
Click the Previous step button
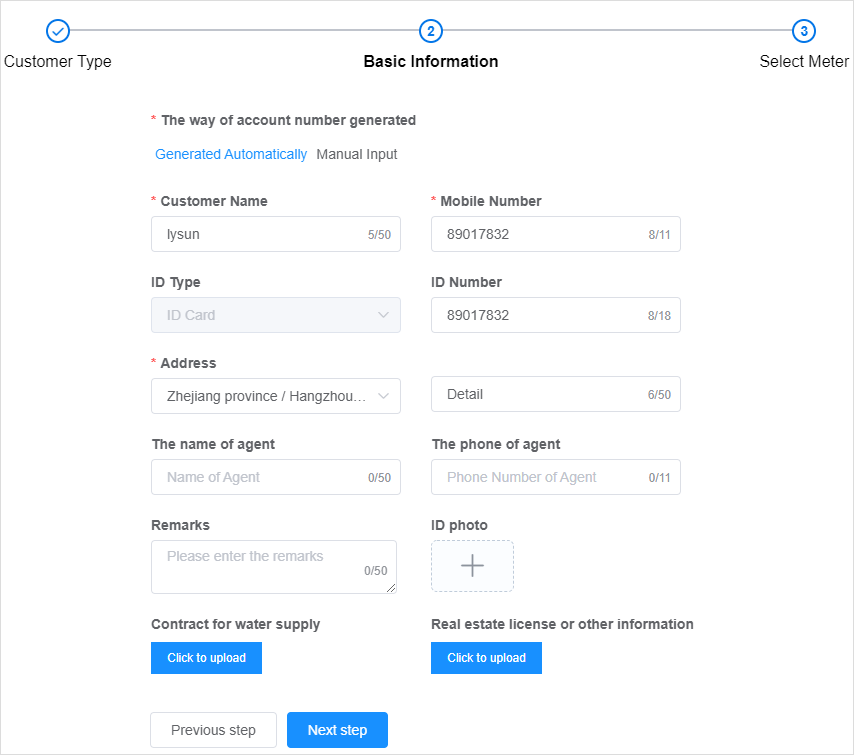click(x=214, y=730)
